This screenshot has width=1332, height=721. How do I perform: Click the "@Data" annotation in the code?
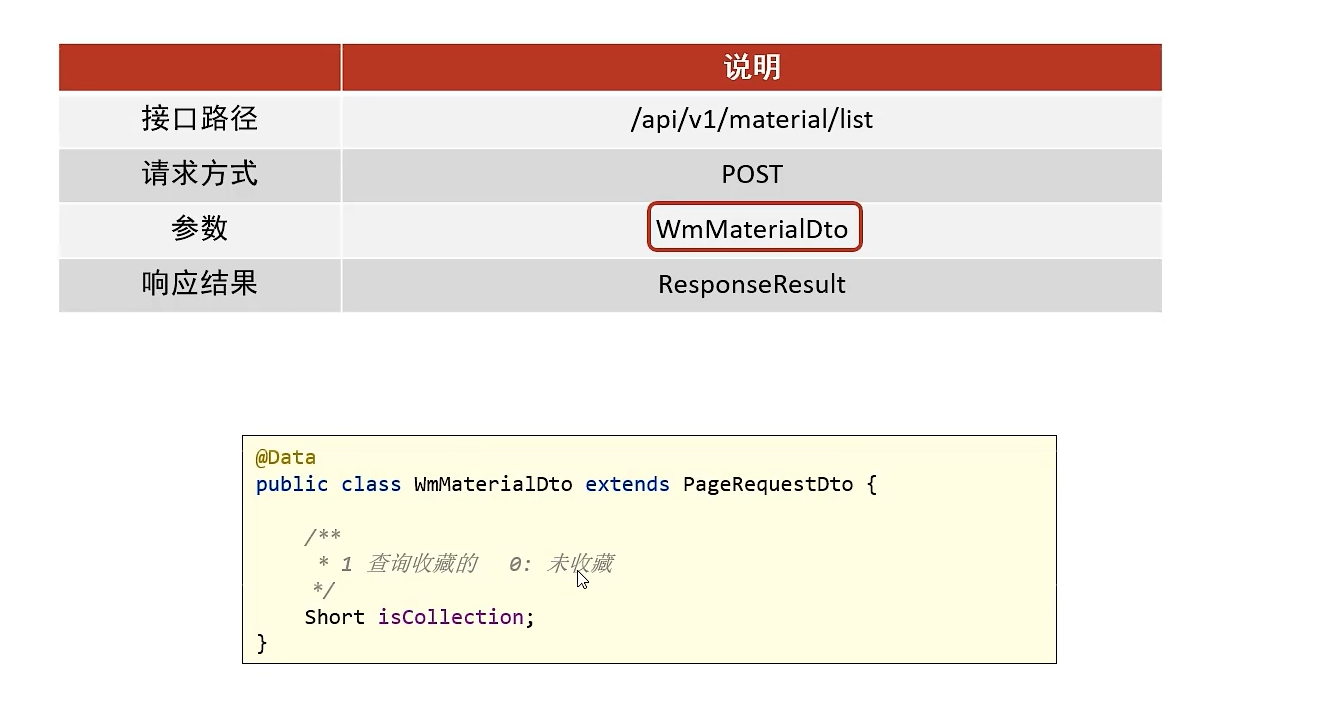(x=286, y=457)
